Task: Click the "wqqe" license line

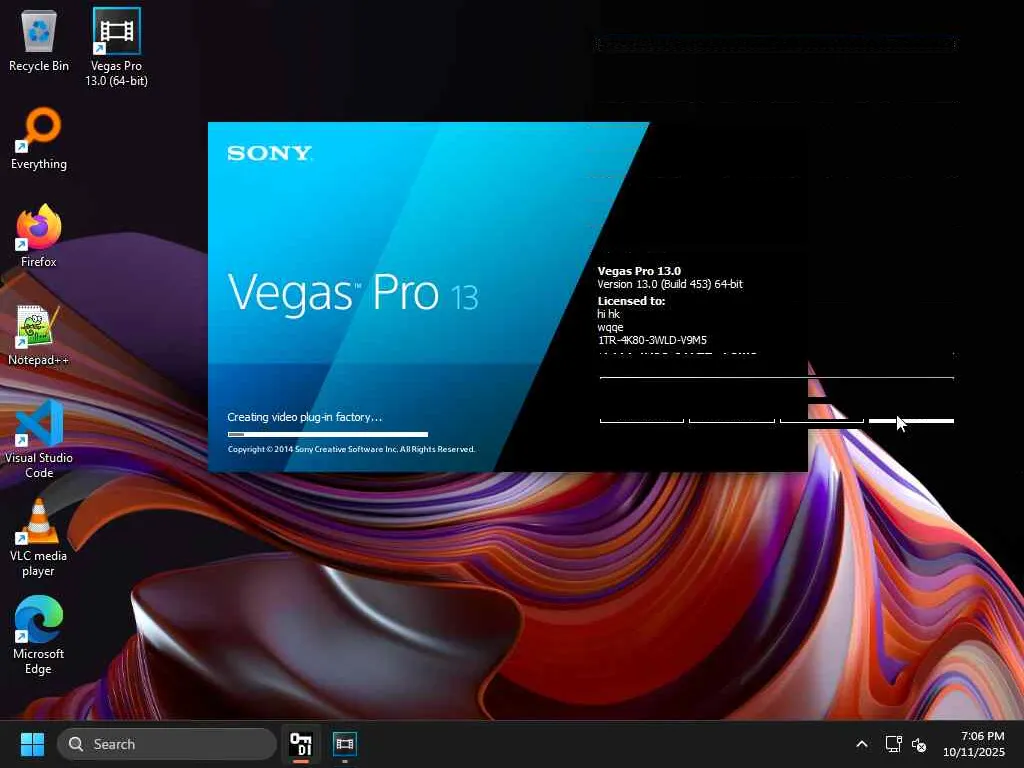Action: point(610,328)
